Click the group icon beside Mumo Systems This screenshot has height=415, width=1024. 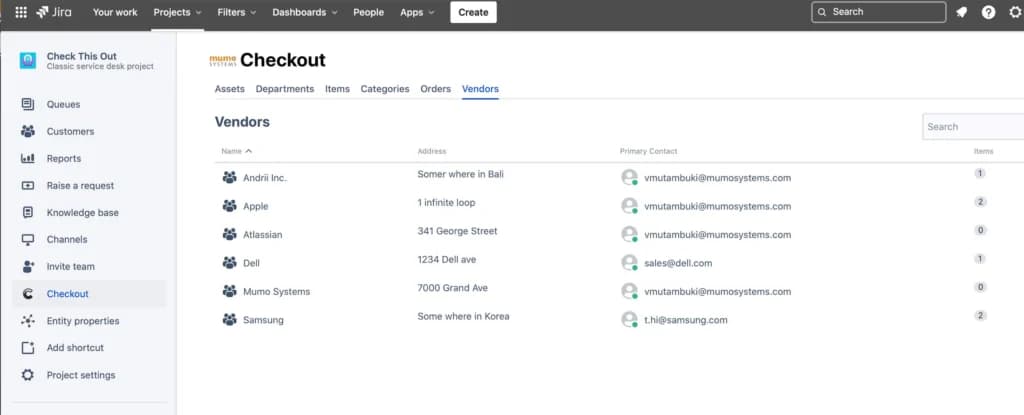click(229, 291)
